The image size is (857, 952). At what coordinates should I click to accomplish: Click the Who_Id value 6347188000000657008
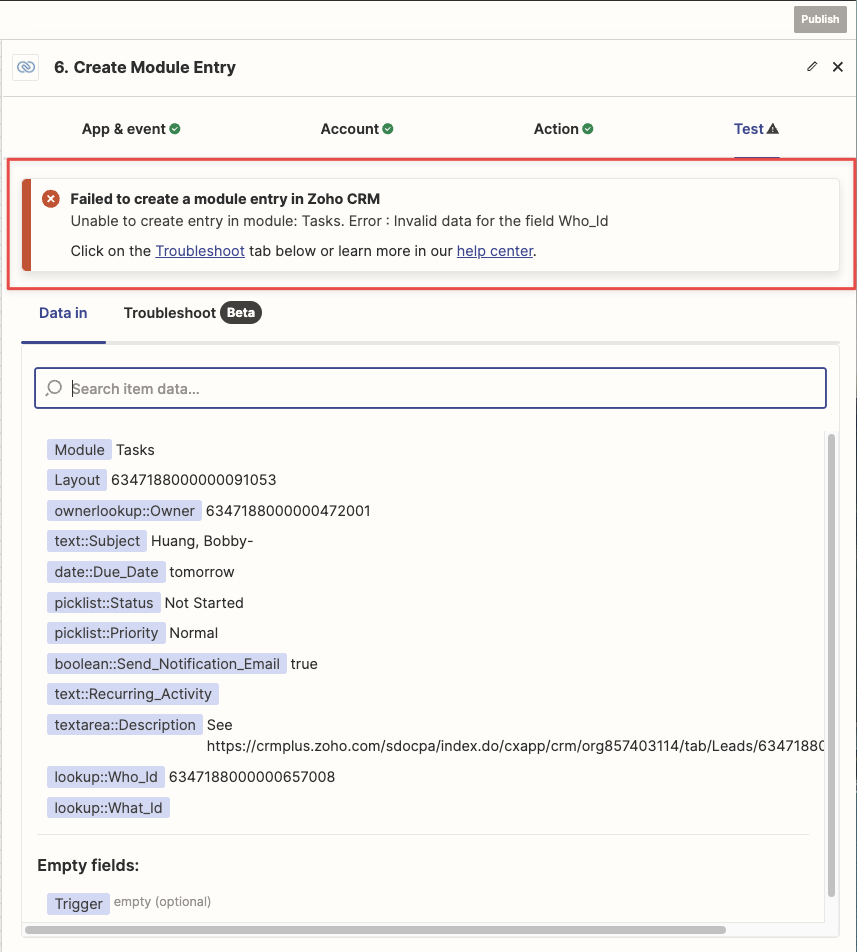pyautogui.click(x=252, y=777)
